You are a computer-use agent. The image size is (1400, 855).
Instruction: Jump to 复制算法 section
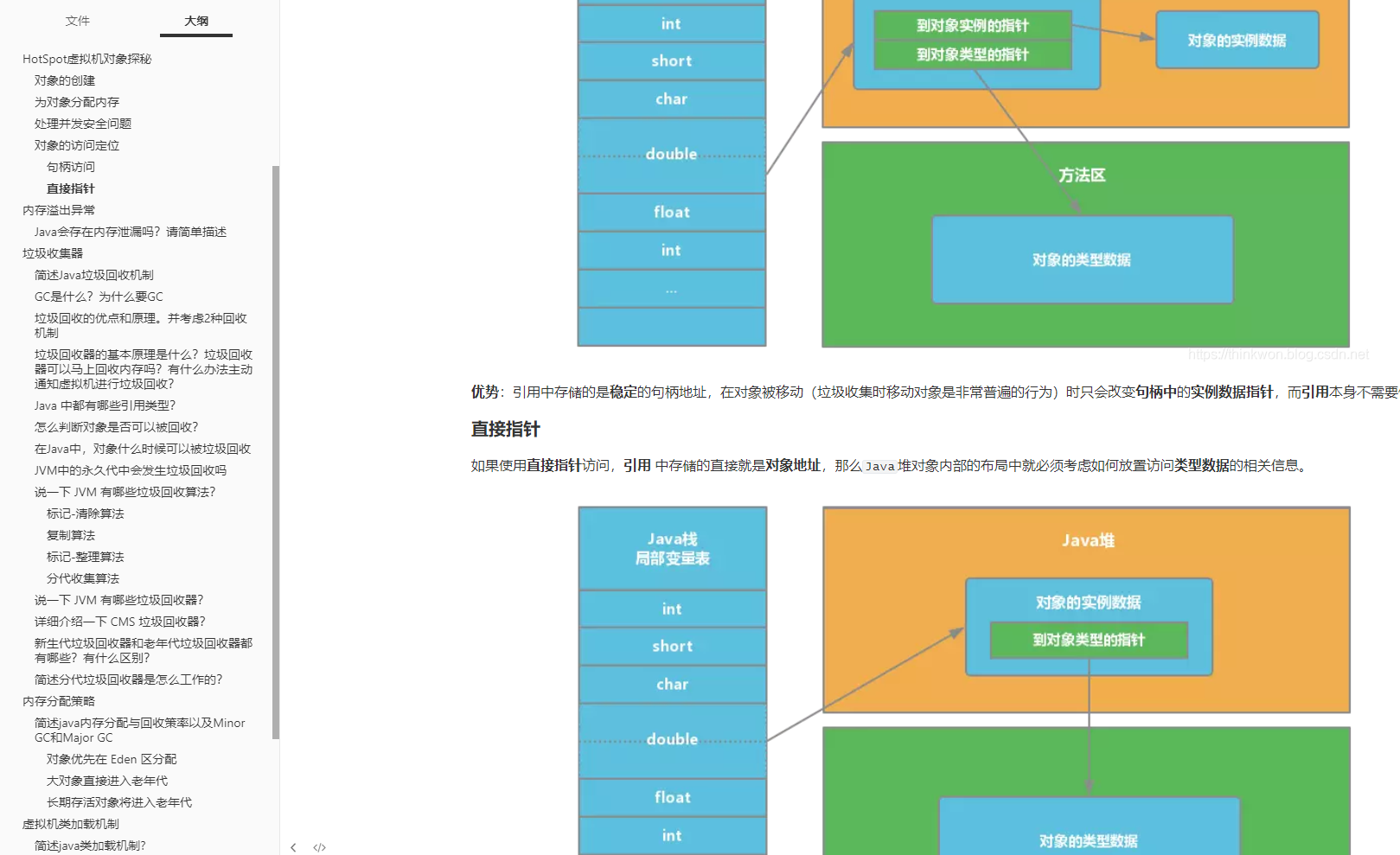(x=70, y=534)
